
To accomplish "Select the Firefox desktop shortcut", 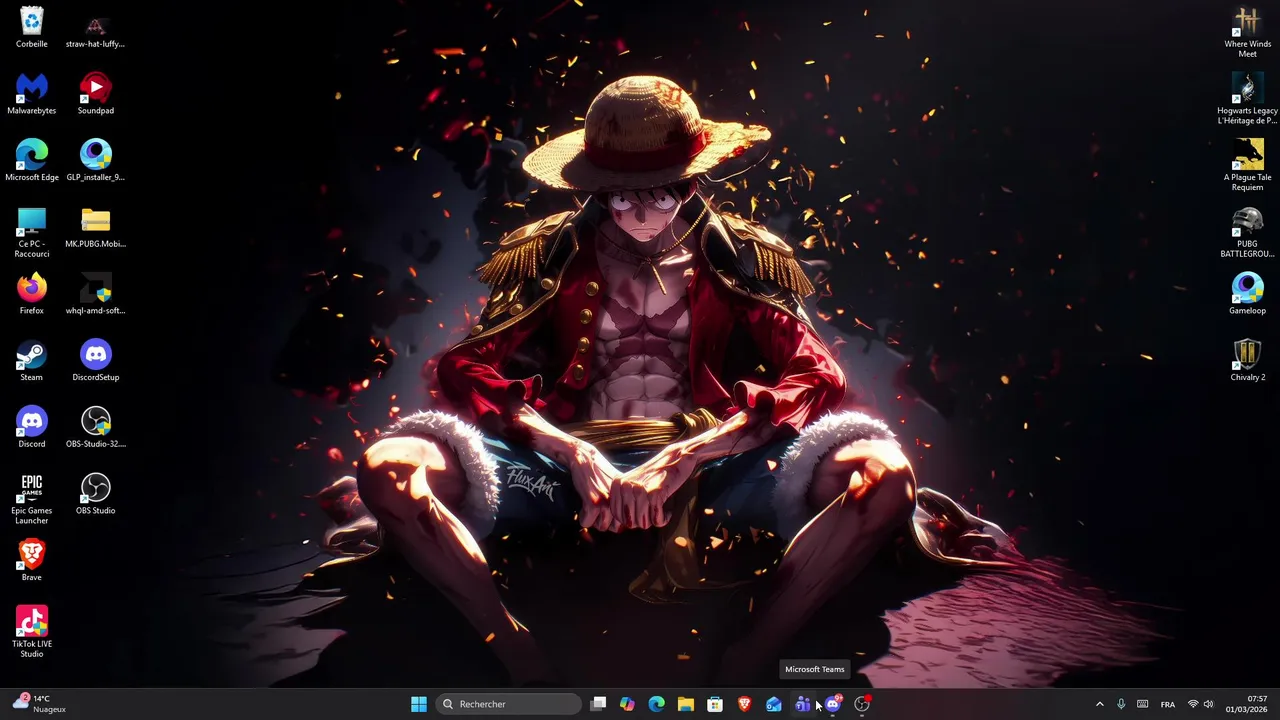I will [32, 295].
